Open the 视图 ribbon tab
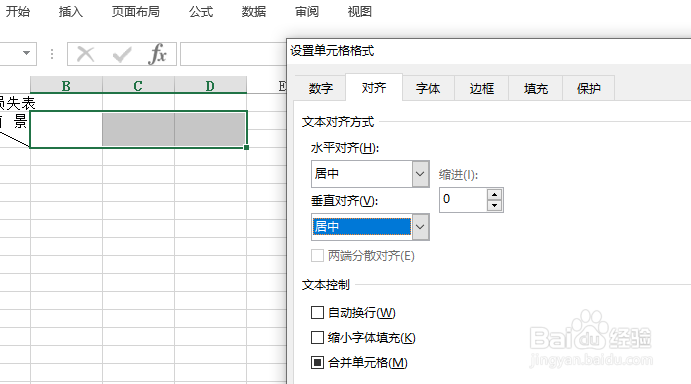The height and width of the screenshot is (384, 691). 360,11
